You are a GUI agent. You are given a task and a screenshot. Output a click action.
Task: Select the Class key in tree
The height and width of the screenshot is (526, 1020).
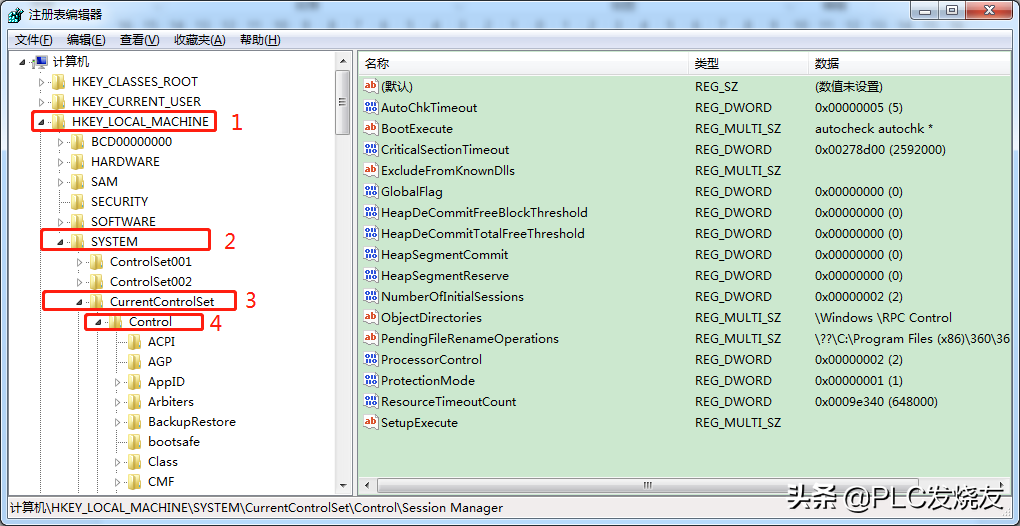coord(163,462)
